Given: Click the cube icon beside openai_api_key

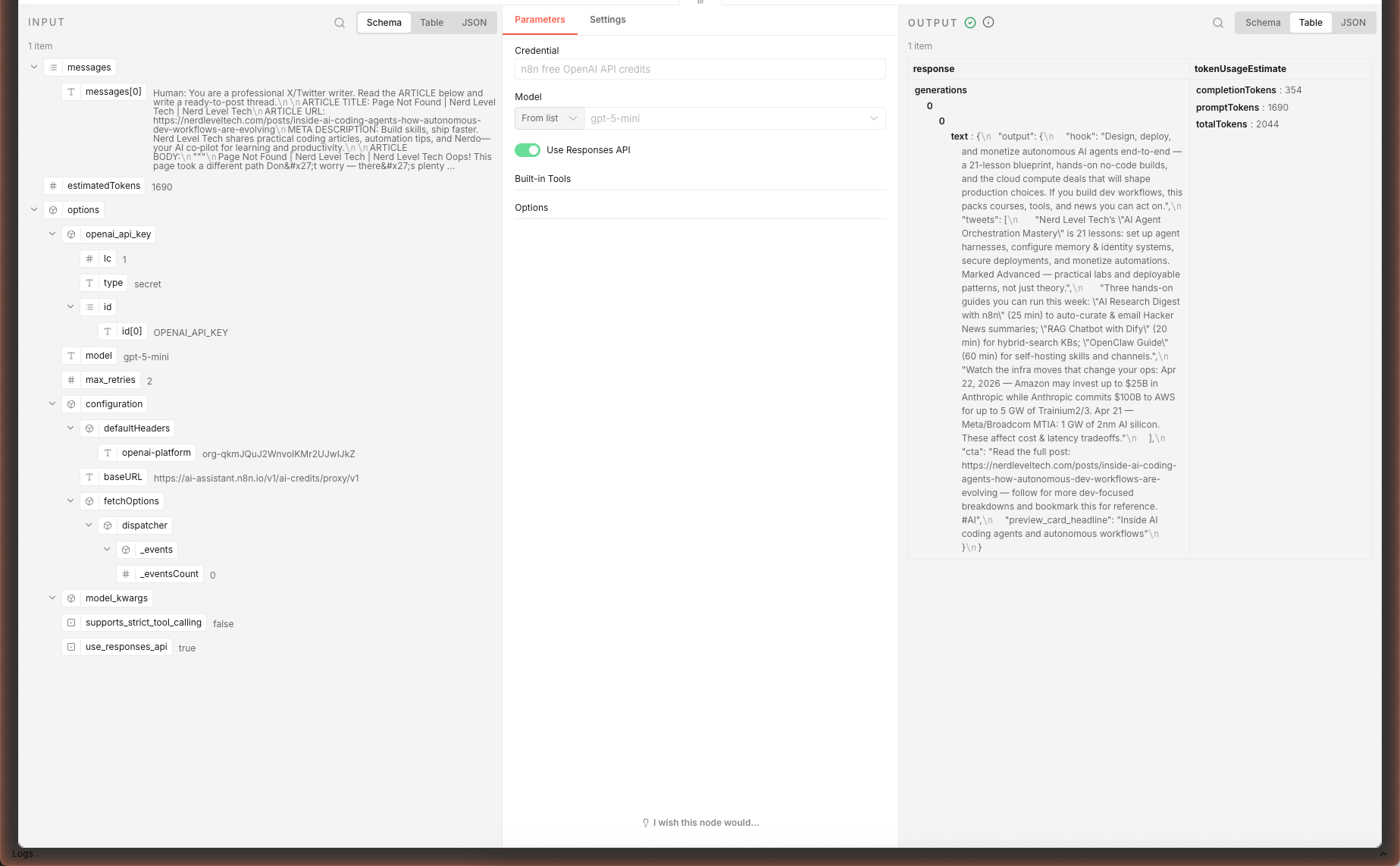Looking at the screenshot, I should [71, 234].
